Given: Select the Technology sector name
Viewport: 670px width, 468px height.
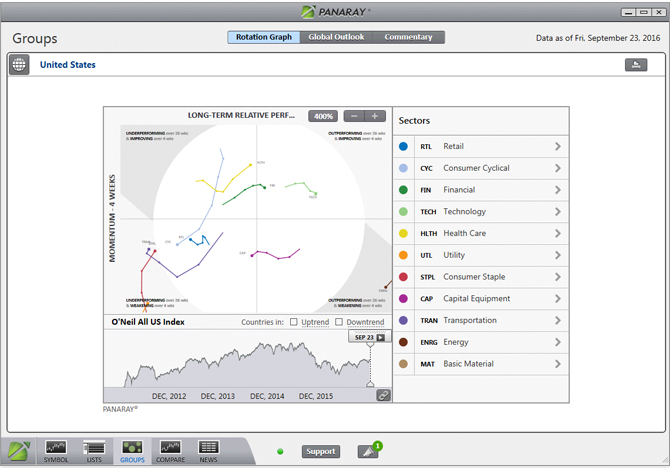Looking at the screenshot, I should (x=464, y=212).
